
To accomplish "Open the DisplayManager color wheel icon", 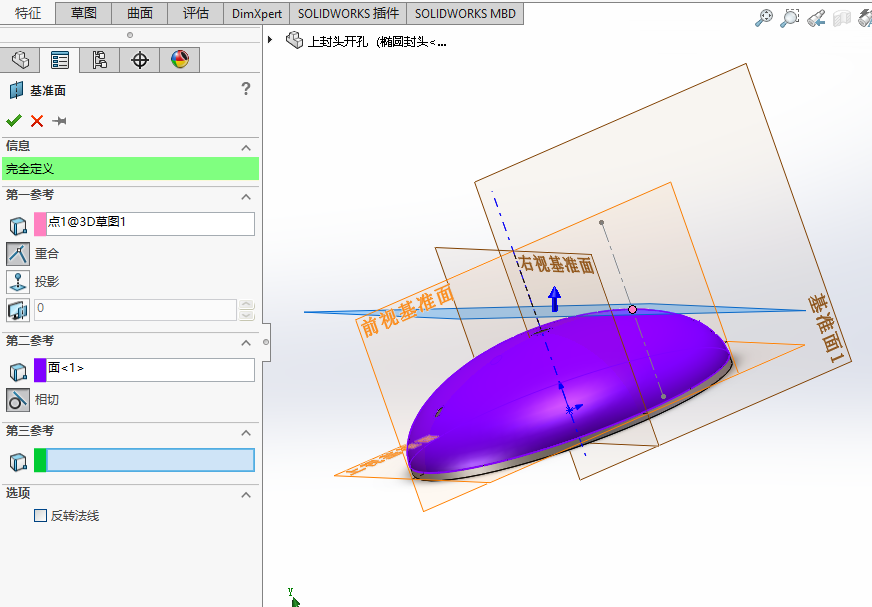I will click(180, 60).
